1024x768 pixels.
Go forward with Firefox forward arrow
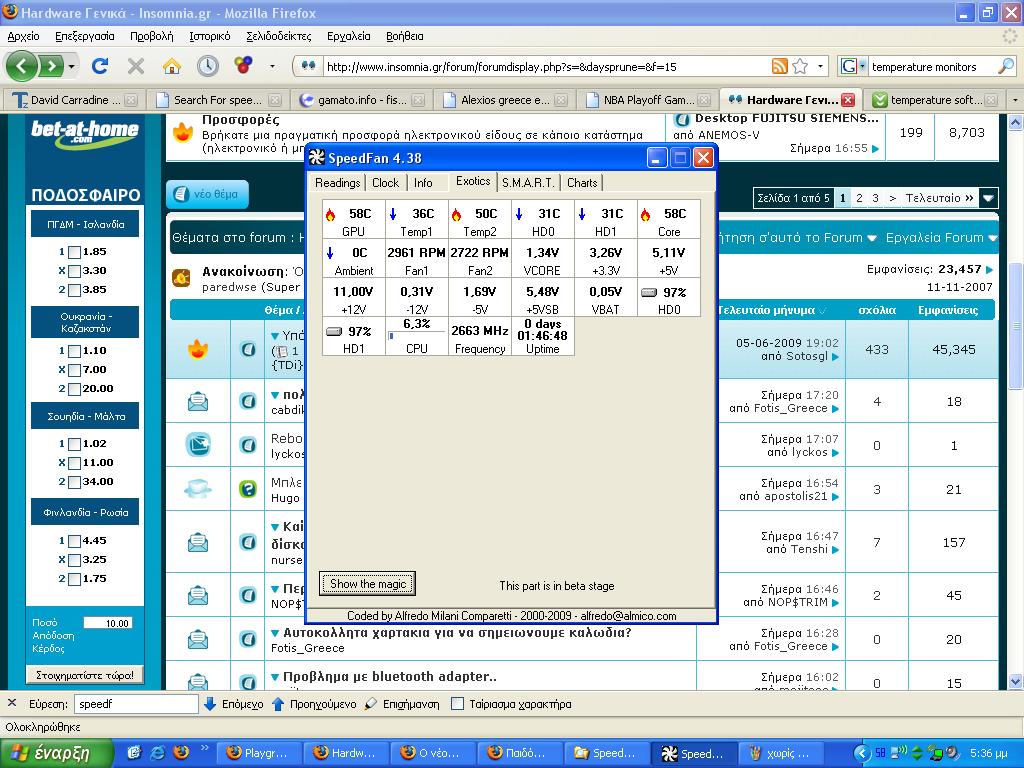click(51, 66)
